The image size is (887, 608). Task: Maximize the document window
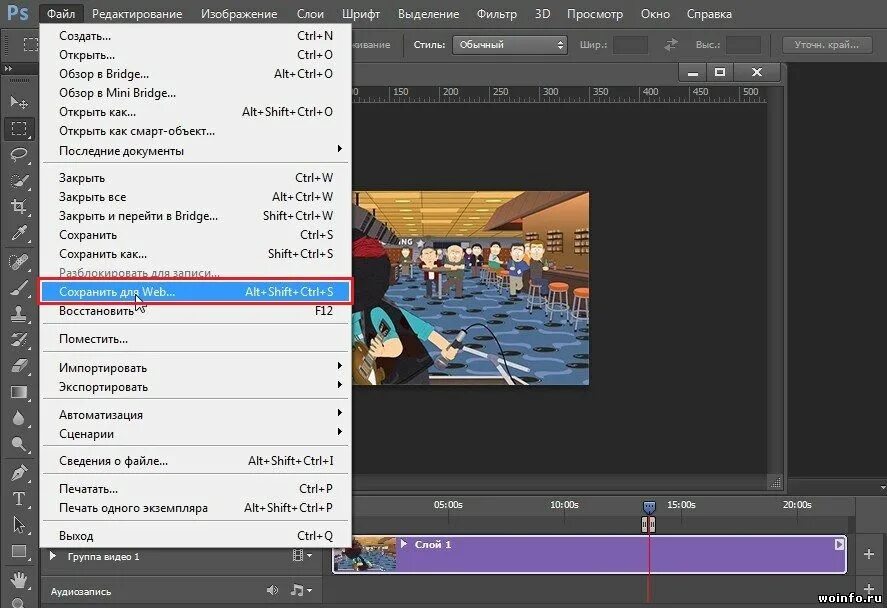[720, 72]
